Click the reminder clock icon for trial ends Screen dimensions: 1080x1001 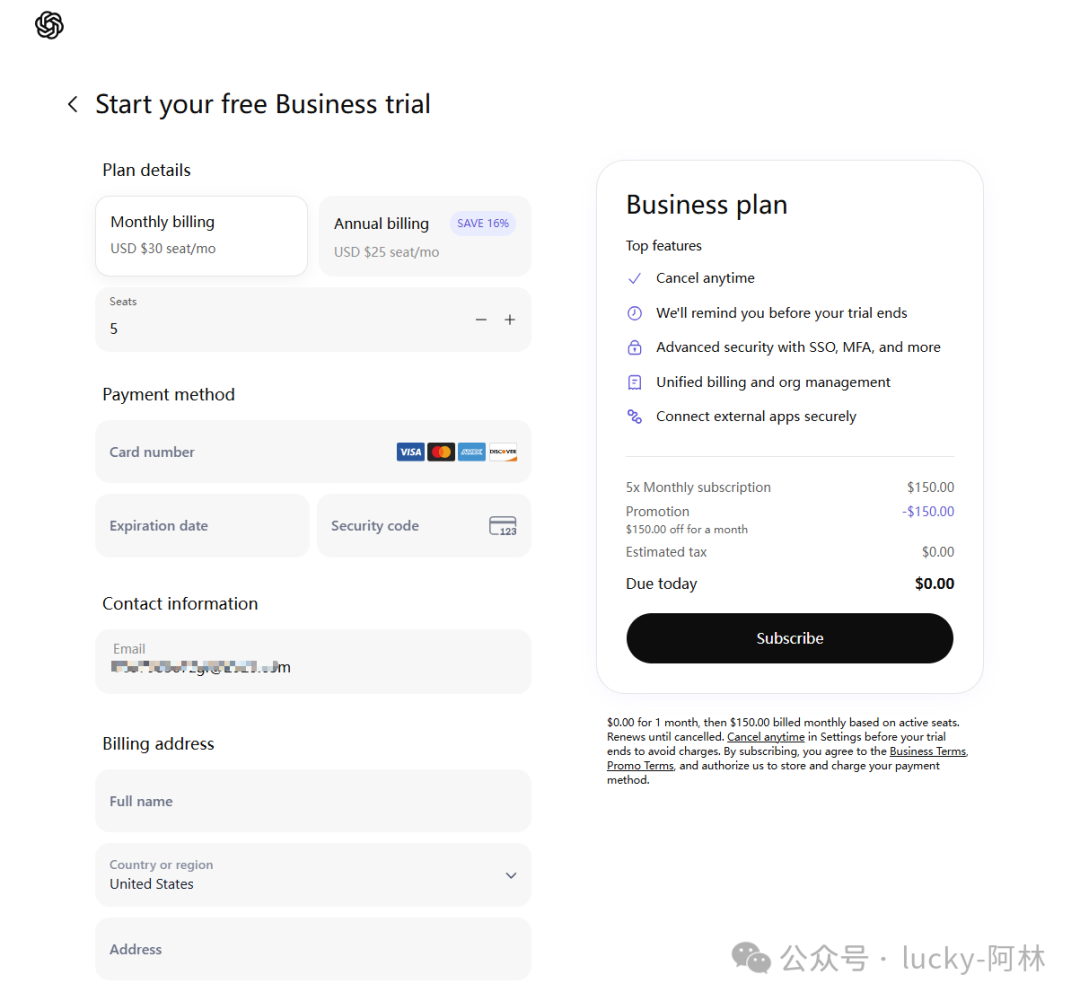pos(634,313)
